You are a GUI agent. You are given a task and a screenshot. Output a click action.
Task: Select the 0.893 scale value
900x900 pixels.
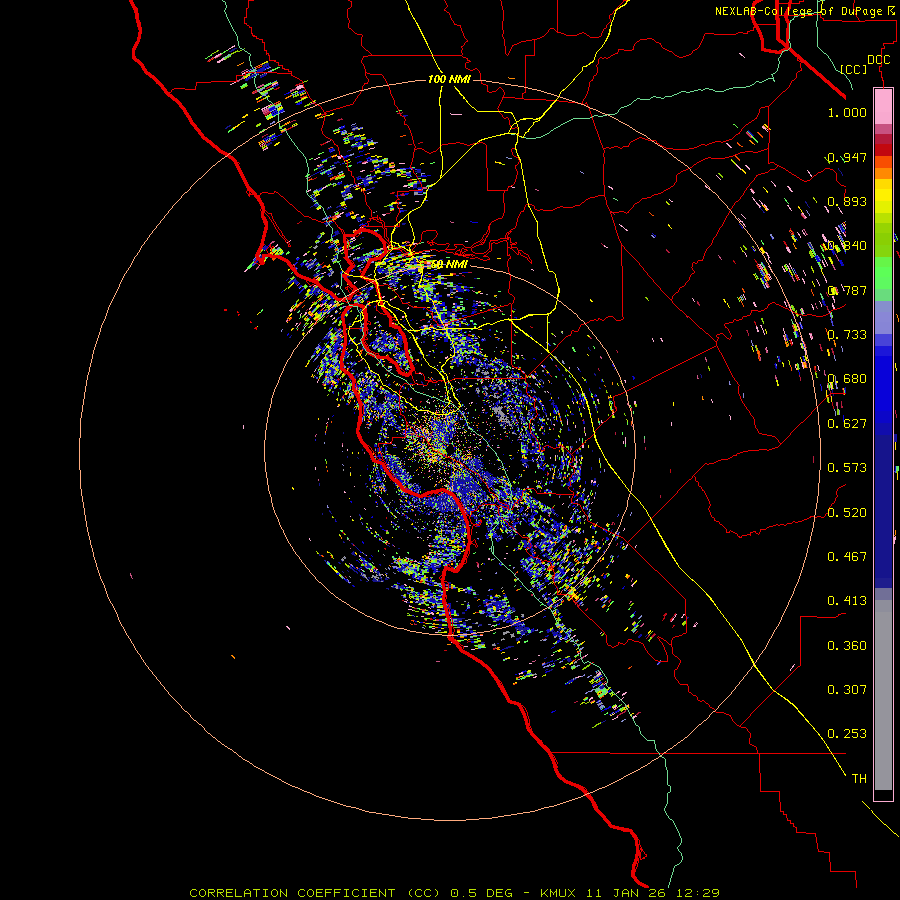847,201
